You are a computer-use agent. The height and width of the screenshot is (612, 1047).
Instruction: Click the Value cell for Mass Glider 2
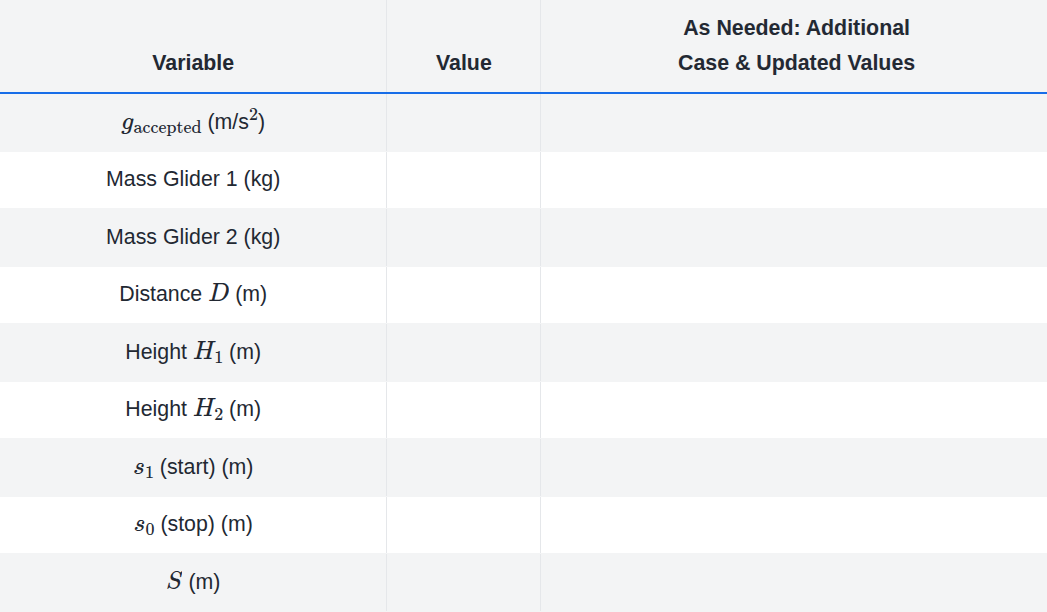point(463,237)
